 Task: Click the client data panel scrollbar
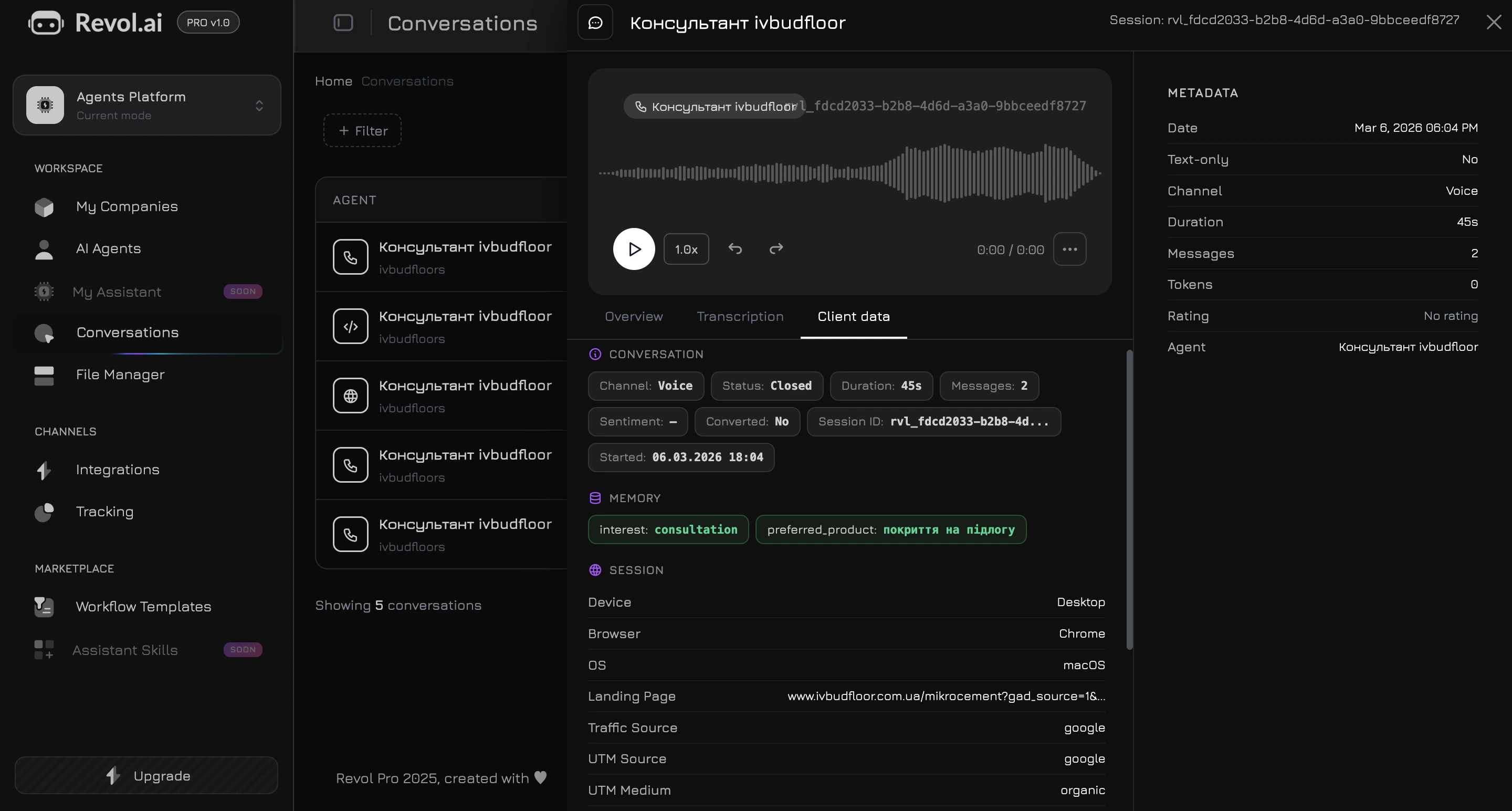1129,499
